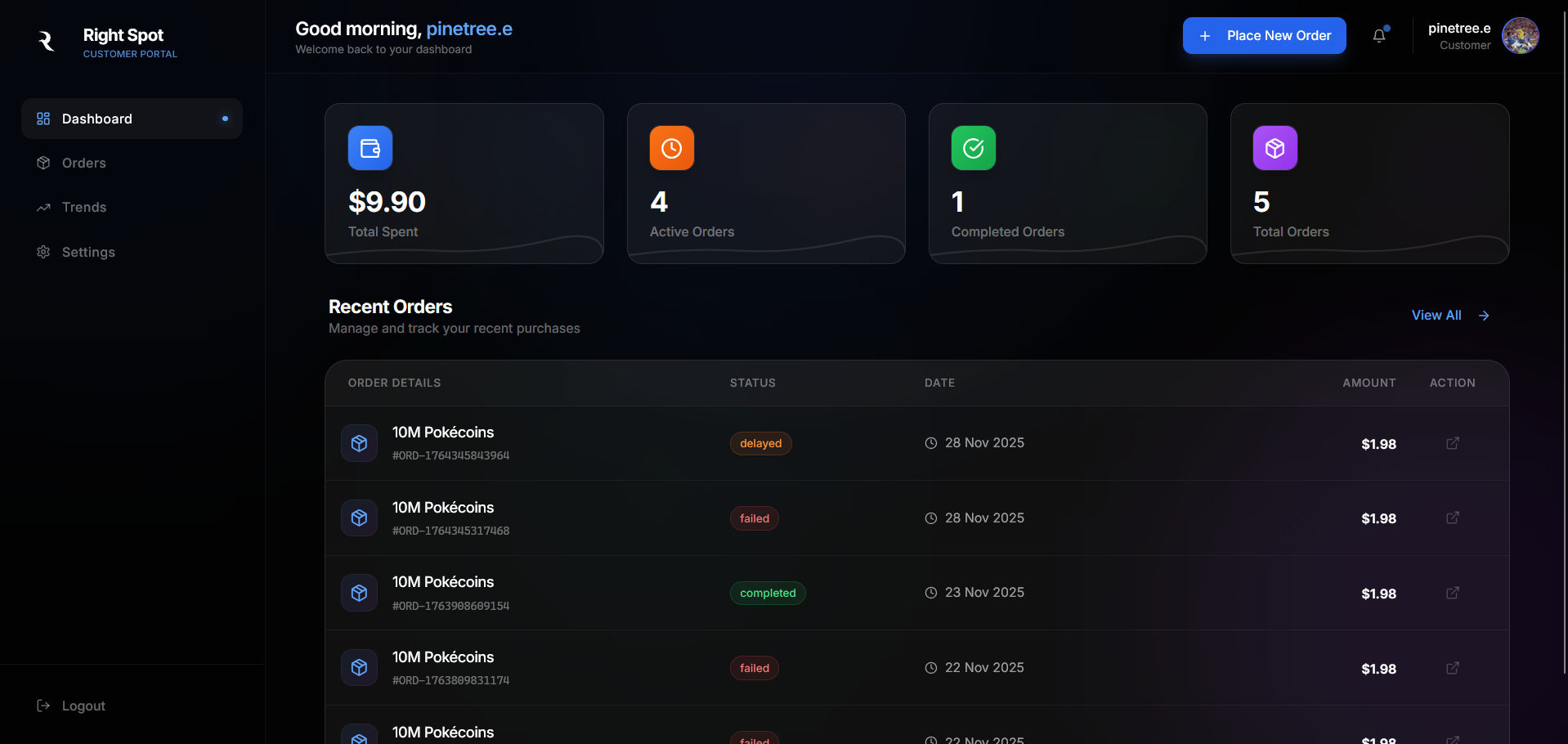This screenshot has width=1568, height=744.
Task: Click the notification bell icon
Action: click(1379, 36)
